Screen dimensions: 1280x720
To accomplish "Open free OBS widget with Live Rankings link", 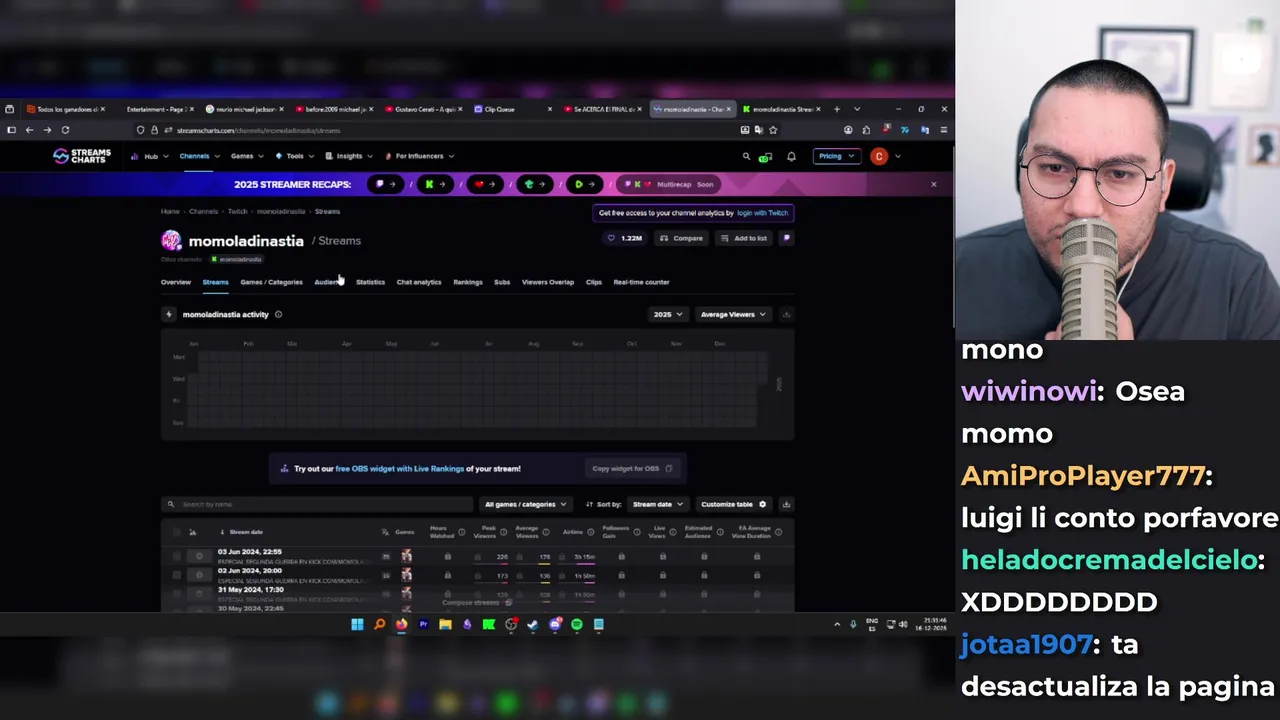I will [x=400, y=468].
